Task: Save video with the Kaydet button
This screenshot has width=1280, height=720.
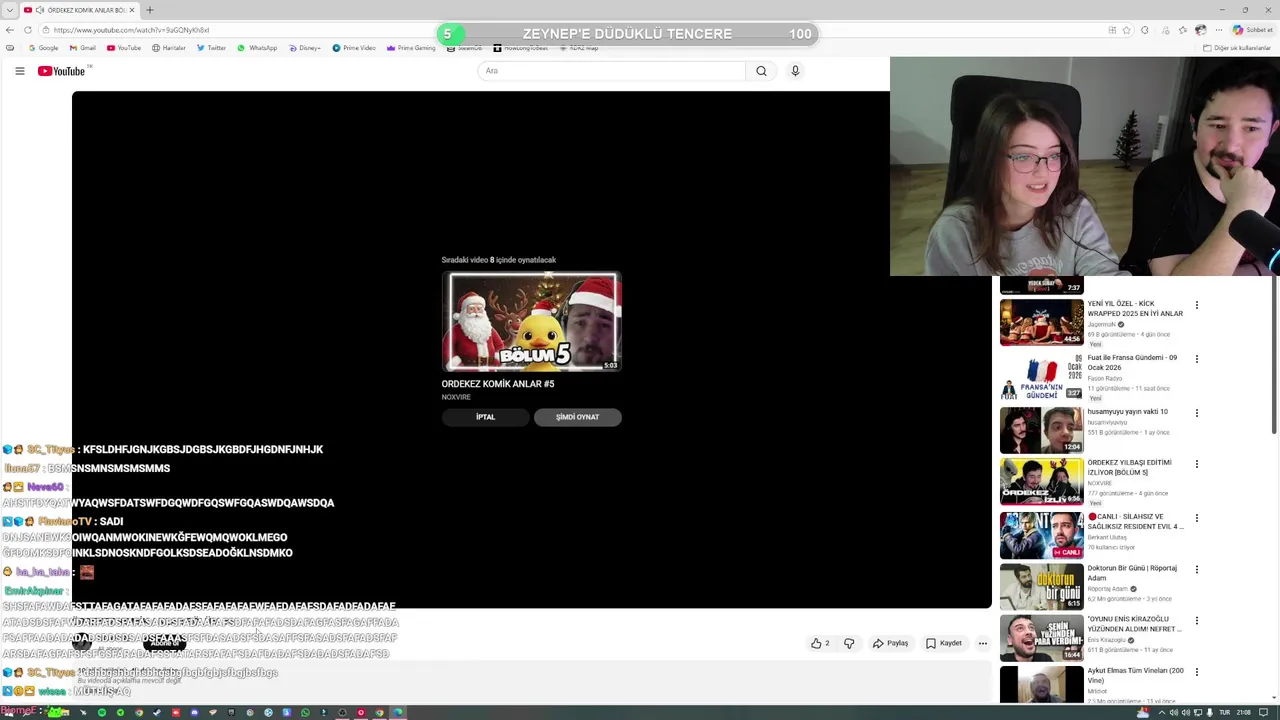Action: tap(943, 643)
